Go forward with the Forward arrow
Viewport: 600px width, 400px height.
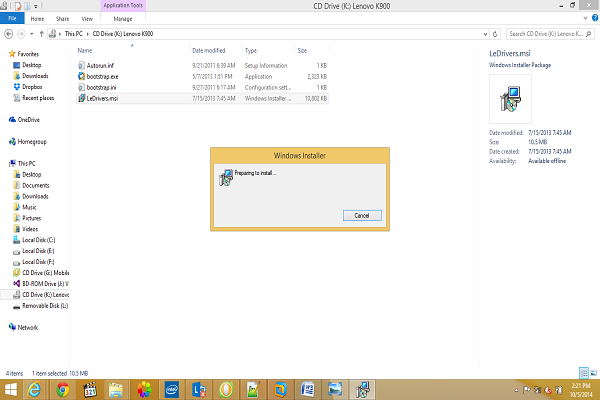tap(21, 34)
